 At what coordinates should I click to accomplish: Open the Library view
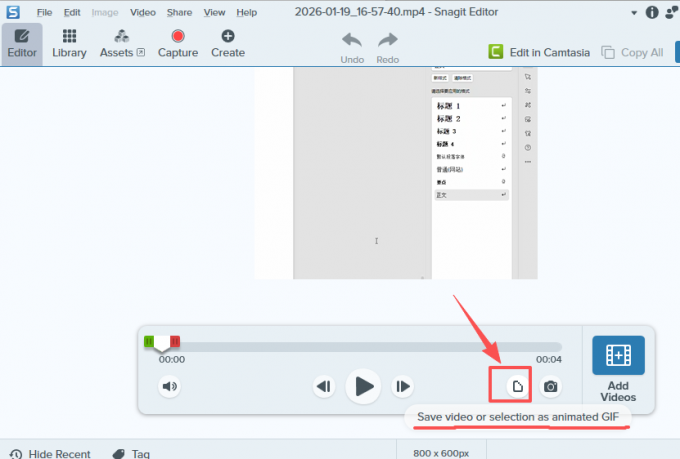69,44
